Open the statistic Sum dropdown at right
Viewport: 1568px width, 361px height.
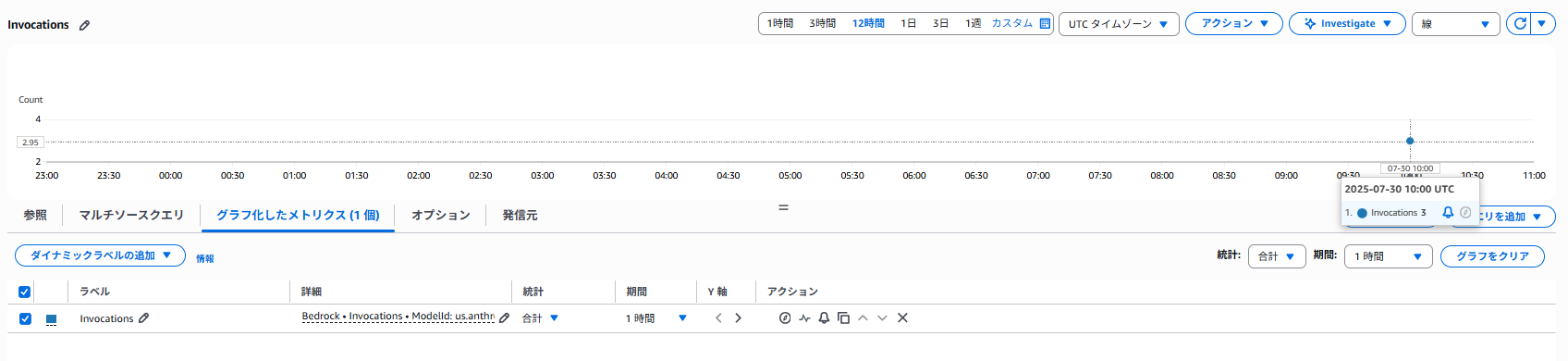pos(1277,256)
